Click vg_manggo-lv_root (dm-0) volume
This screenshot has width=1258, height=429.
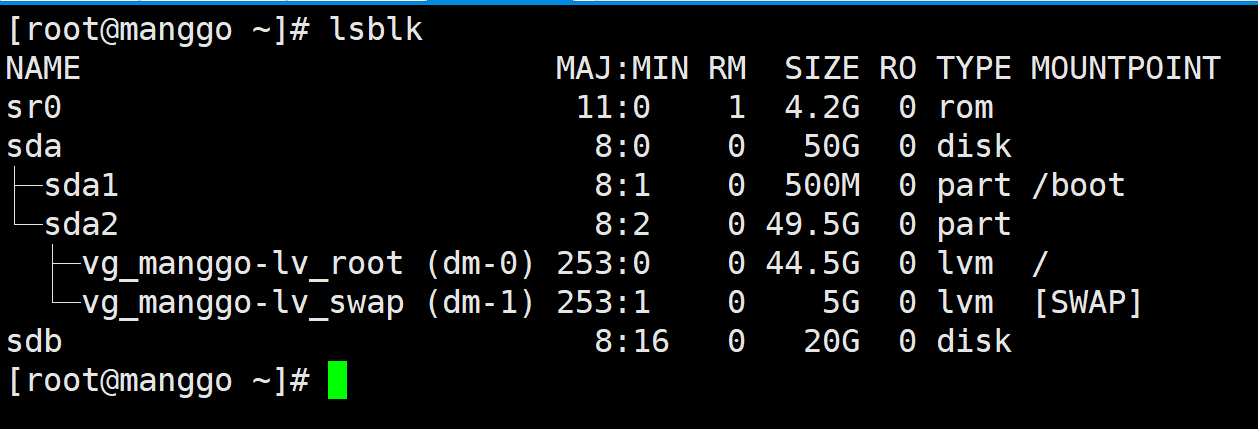(309, 264)
